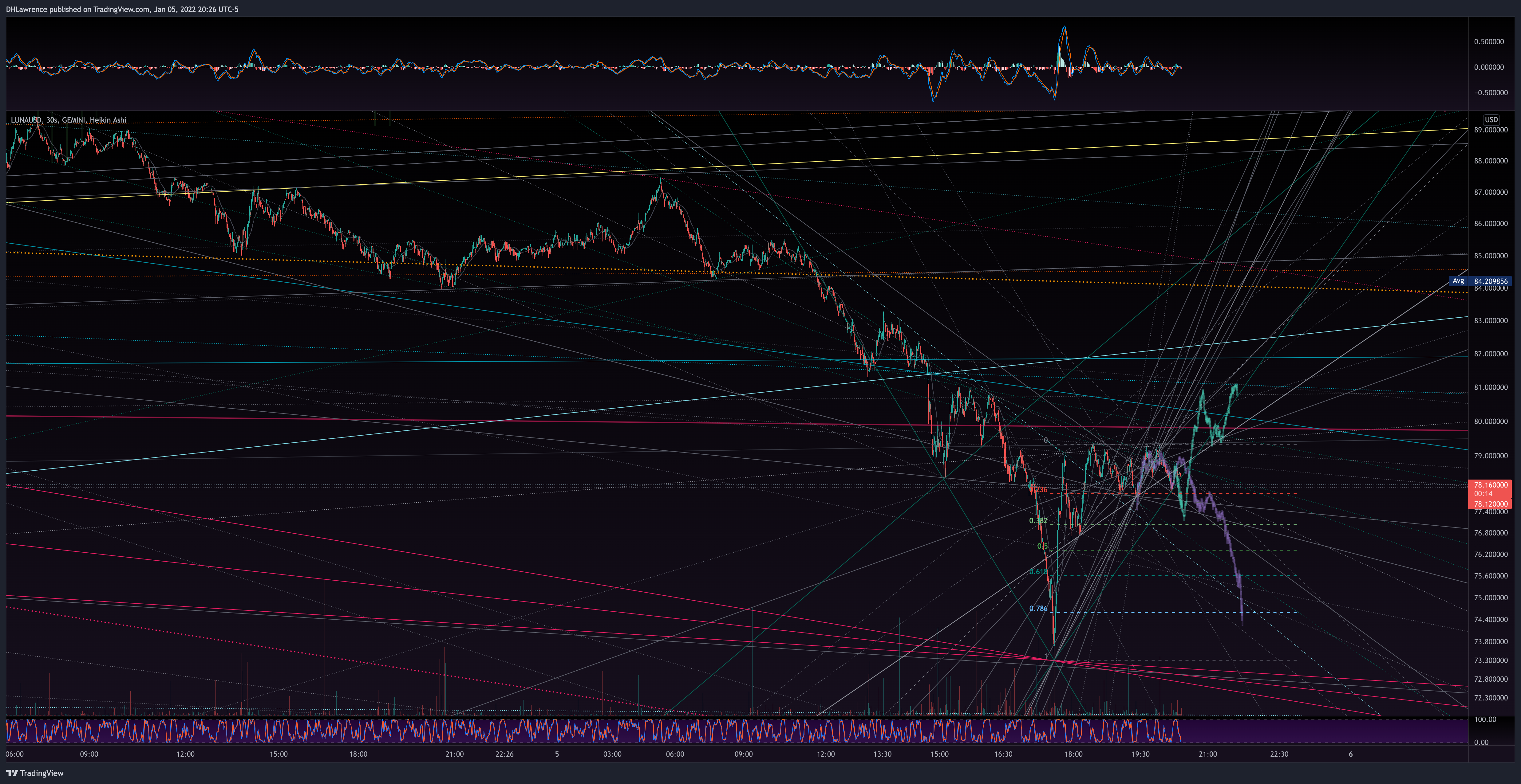
Task: Click the 79.000000 price axis label
Action: pyautogui.click(x=1490, y=456)
